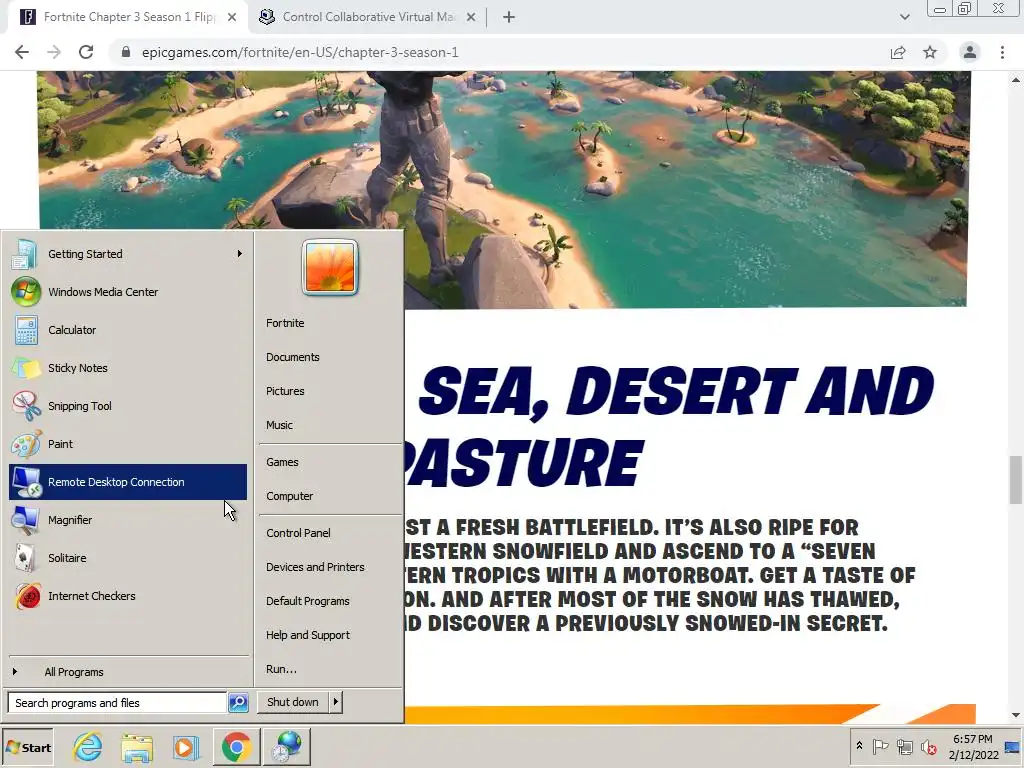Open Windows Media Player on taskbar
Viewport: 1024px width, 768px height.
[x=186, y=747]
